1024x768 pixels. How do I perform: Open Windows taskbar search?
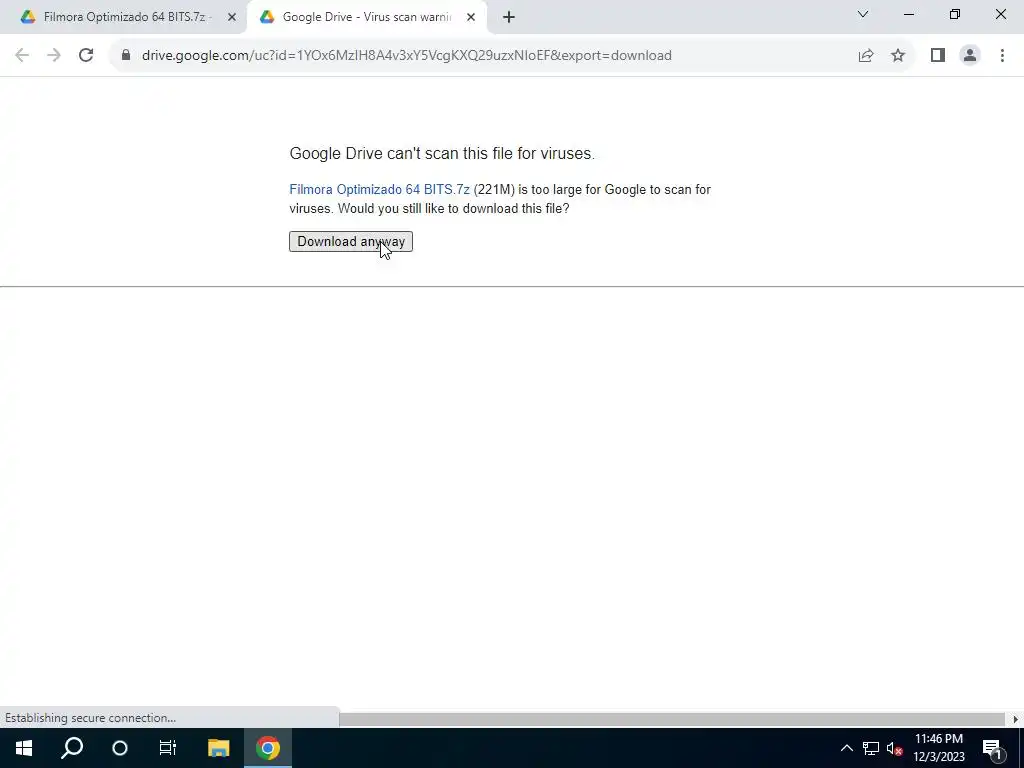(72, 748)
